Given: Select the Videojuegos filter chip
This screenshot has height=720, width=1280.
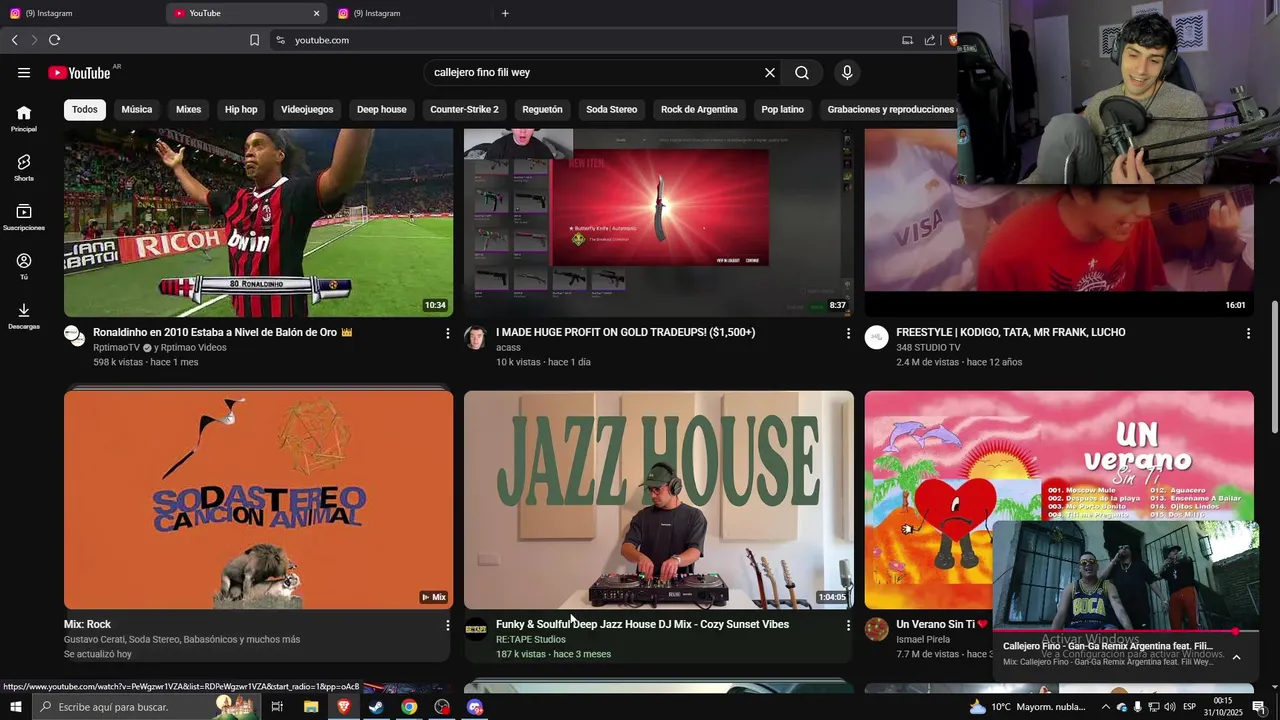Looking at the screenshot, I should click(307, 109).
